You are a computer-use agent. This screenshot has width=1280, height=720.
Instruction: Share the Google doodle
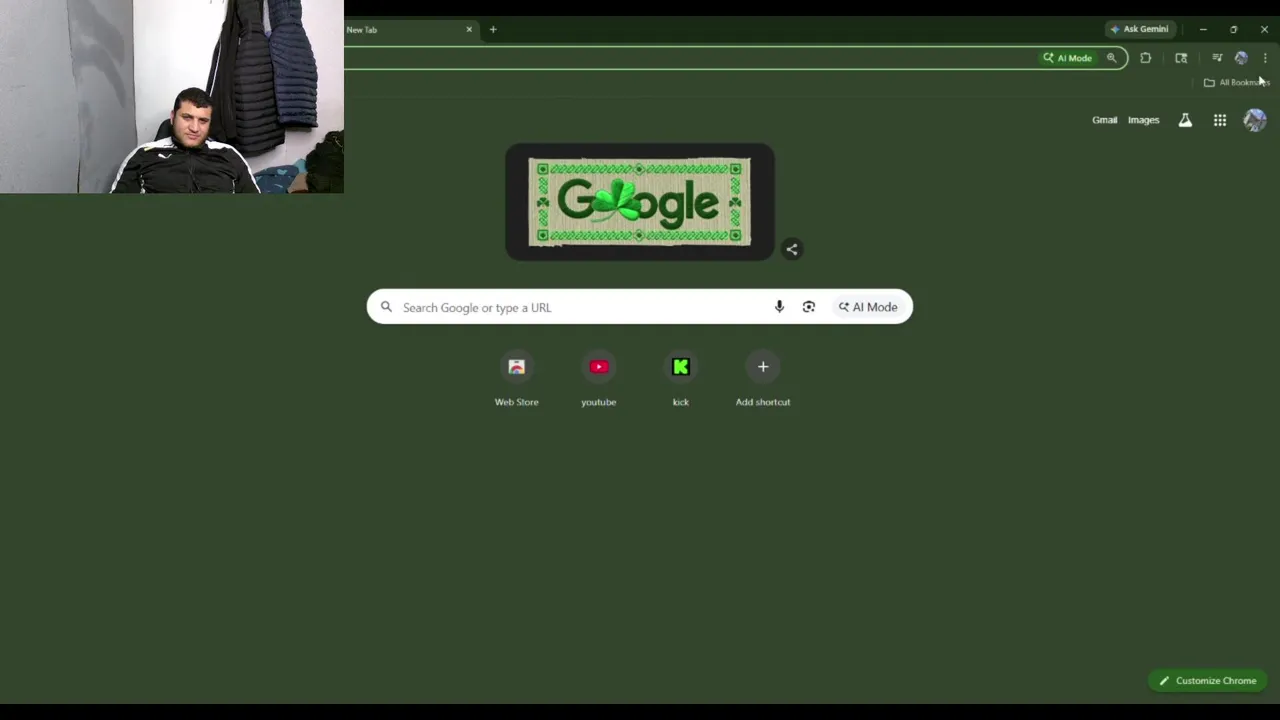click(x=792, y=249)
